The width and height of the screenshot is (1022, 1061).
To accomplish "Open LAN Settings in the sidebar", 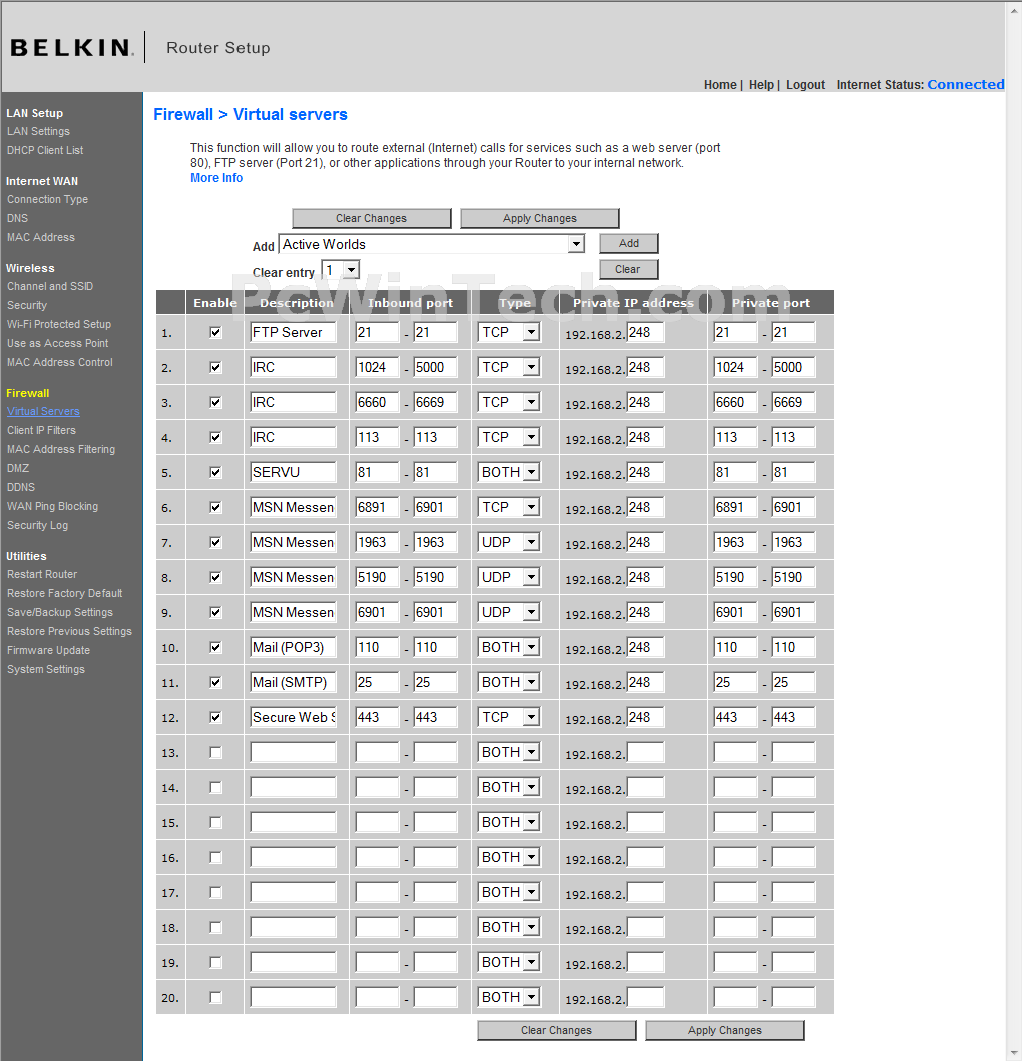I will click(39, 131).
